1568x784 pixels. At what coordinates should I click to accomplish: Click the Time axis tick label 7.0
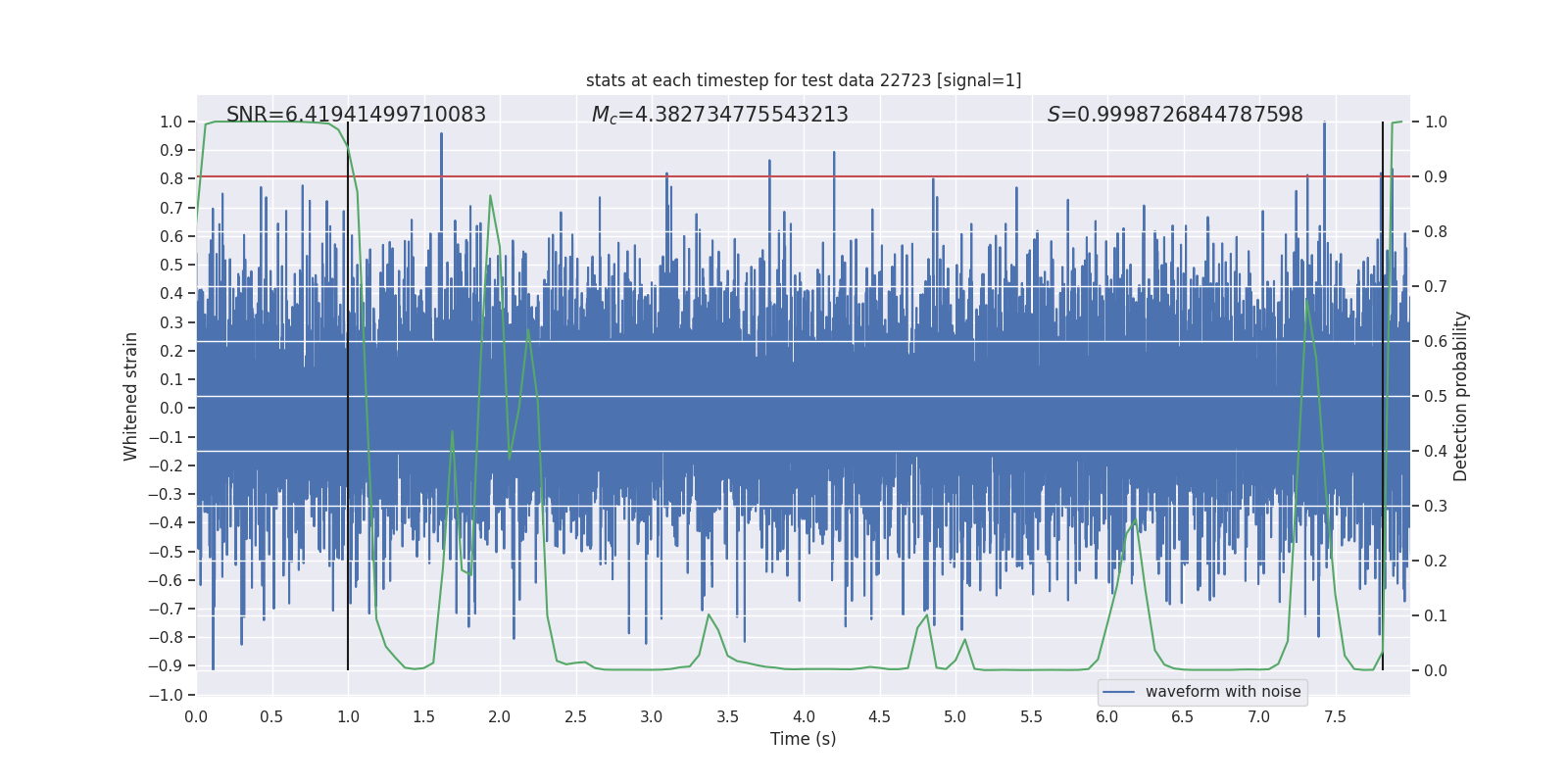coord(1259,716)
